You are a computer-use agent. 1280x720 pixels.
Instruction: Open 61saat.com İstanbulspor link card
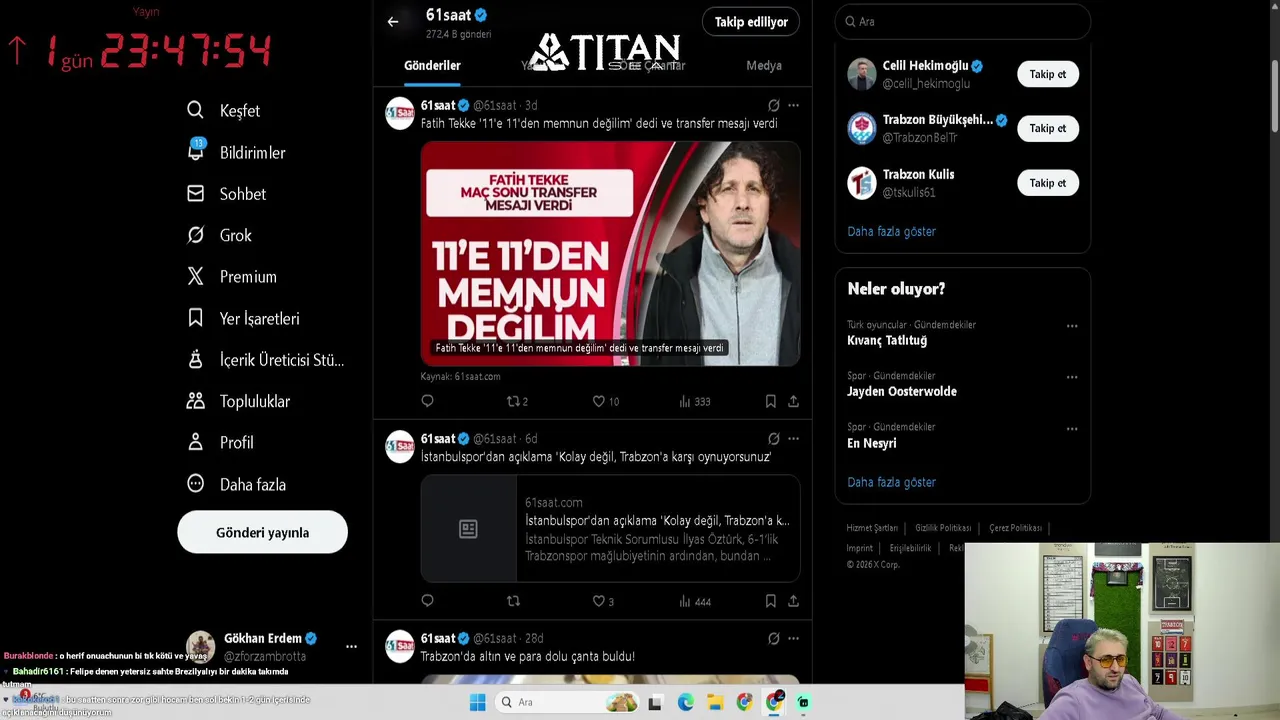pyautogui.click(x=610, y=529)
